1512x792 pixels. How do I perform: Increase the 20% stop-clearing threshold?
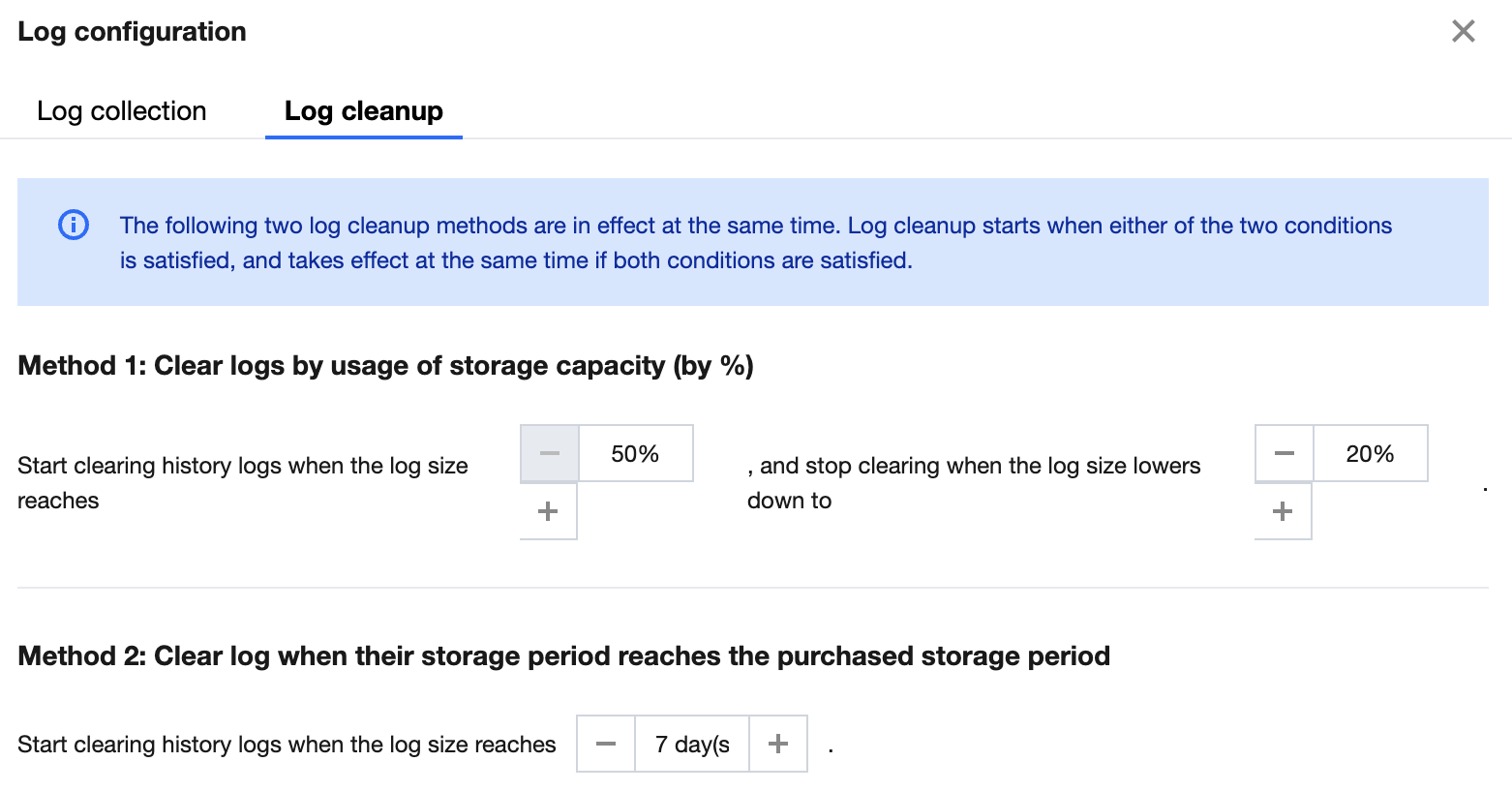pyautogui.click(x=1283, y=511)
